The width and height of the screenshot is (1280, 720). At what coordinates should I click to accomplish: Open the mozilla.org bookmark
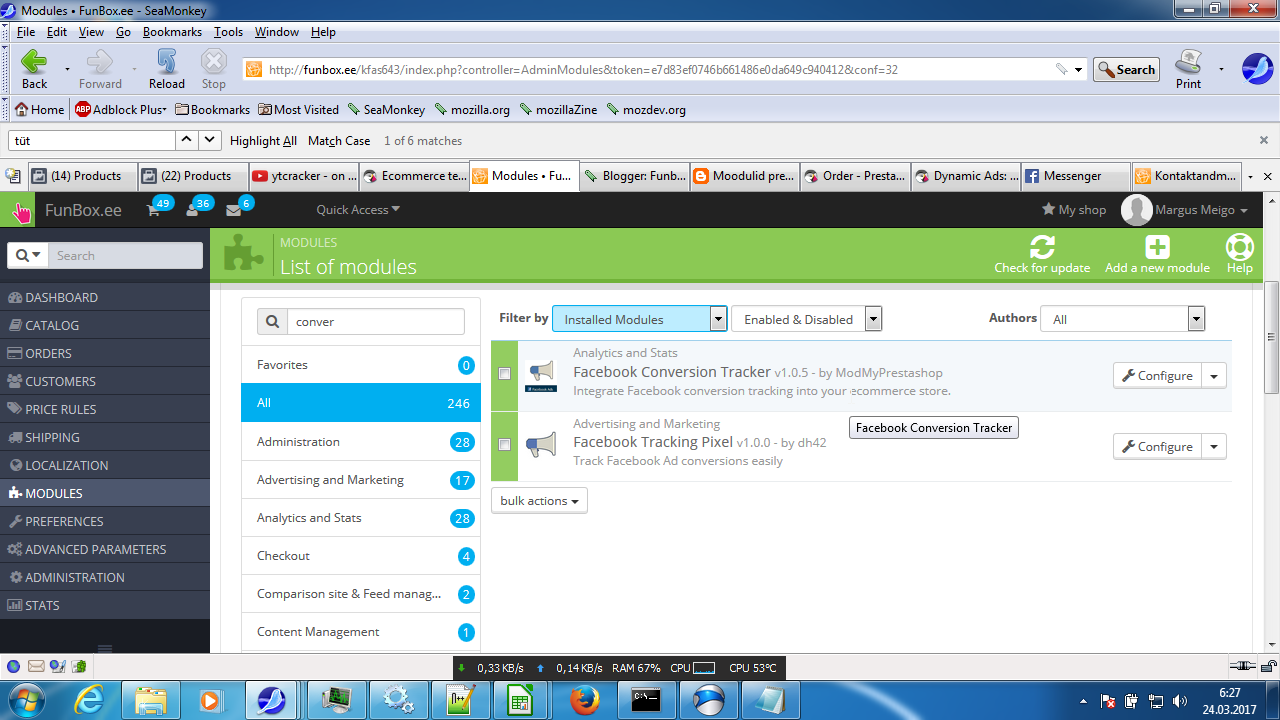coord(471,110)
